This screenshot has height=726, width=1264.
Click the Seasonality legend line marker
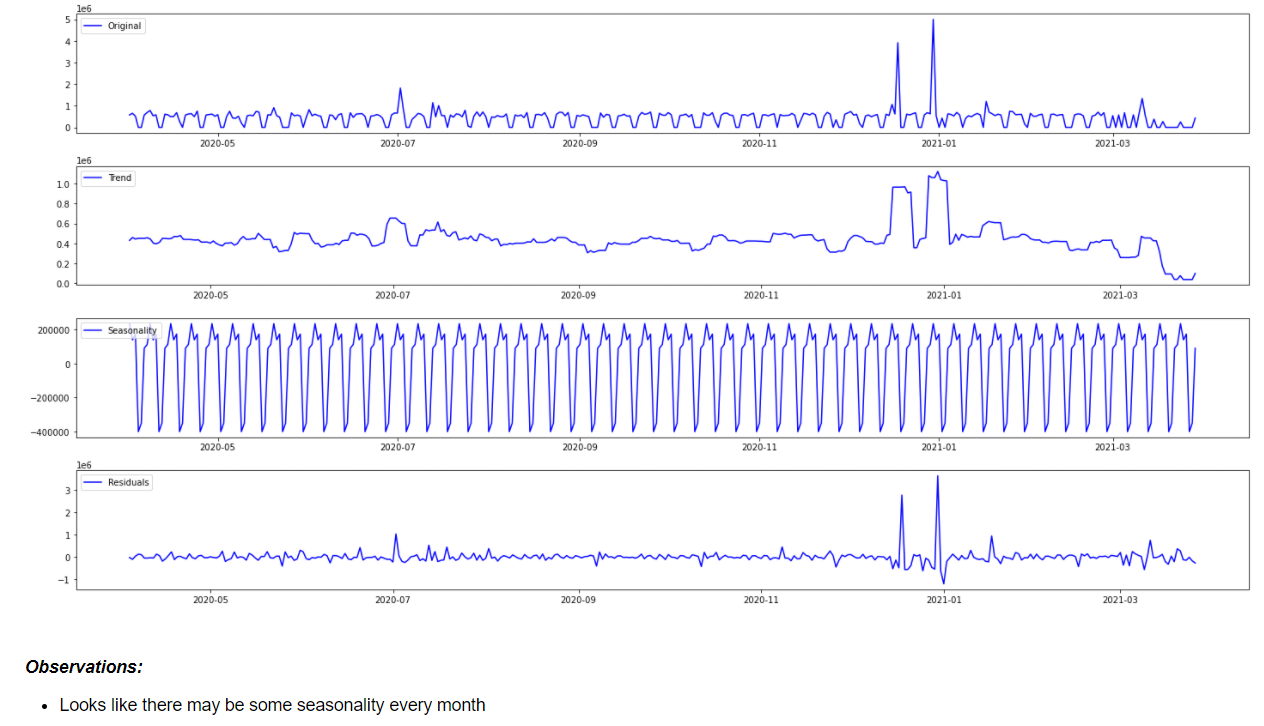coord(91,330)
